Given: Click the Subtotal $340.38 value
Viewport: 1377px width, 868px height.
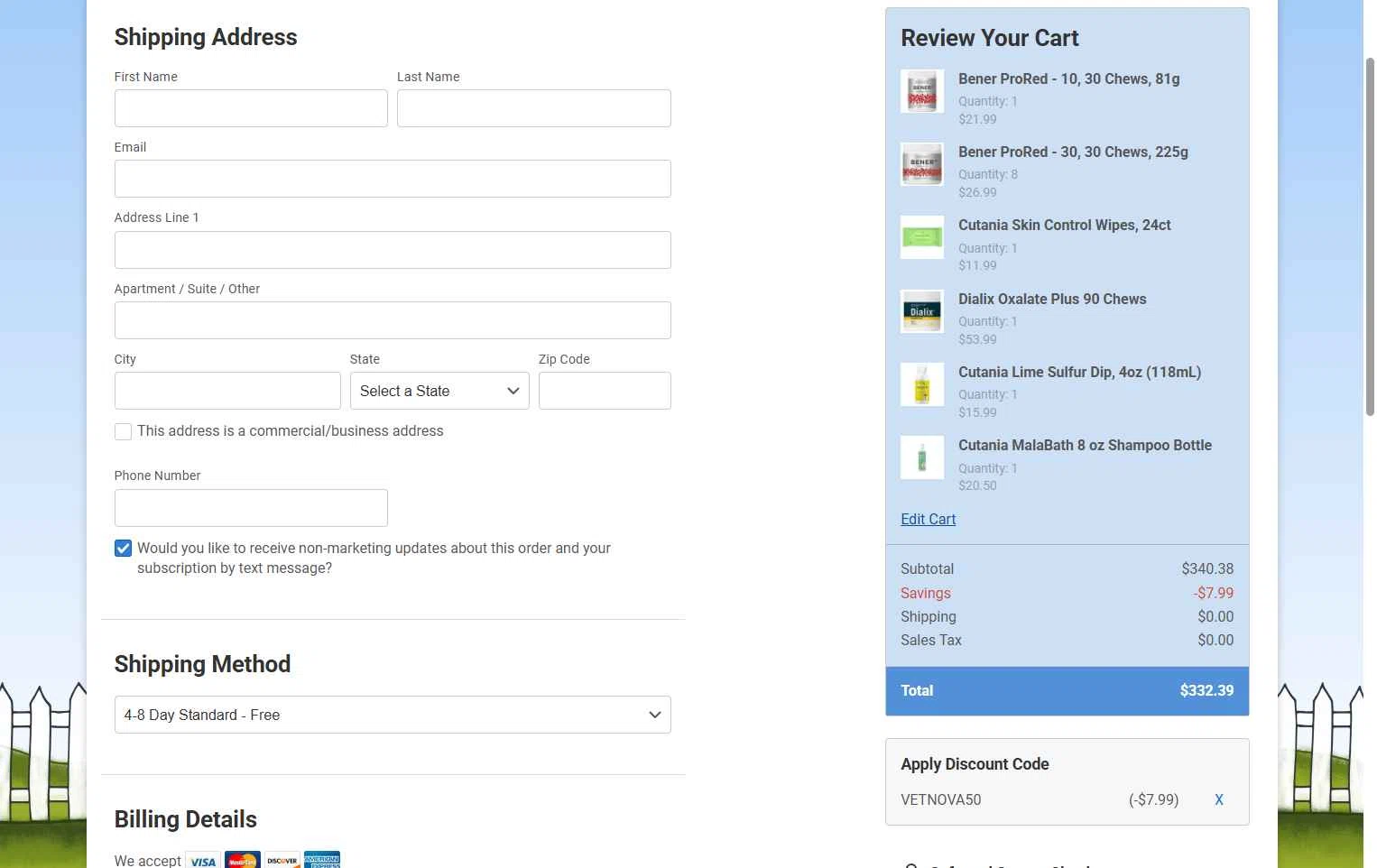Looking at the screenshot, I should click(1207, 568).
